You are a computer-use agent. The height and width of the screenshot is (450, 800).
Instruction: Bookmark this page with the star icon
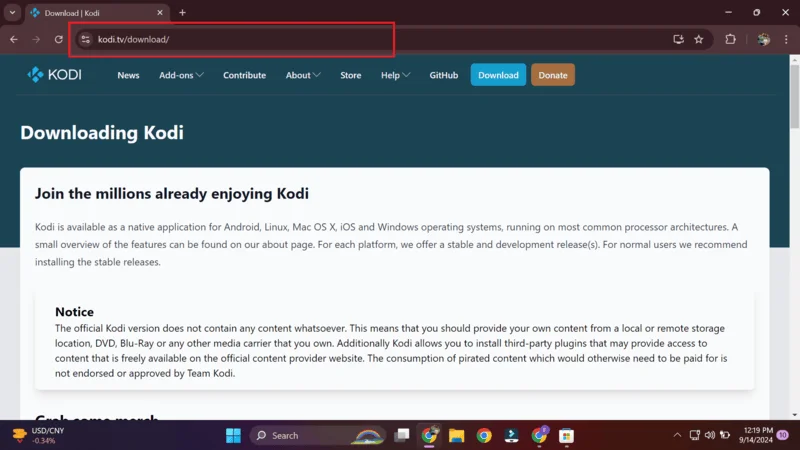698,39
